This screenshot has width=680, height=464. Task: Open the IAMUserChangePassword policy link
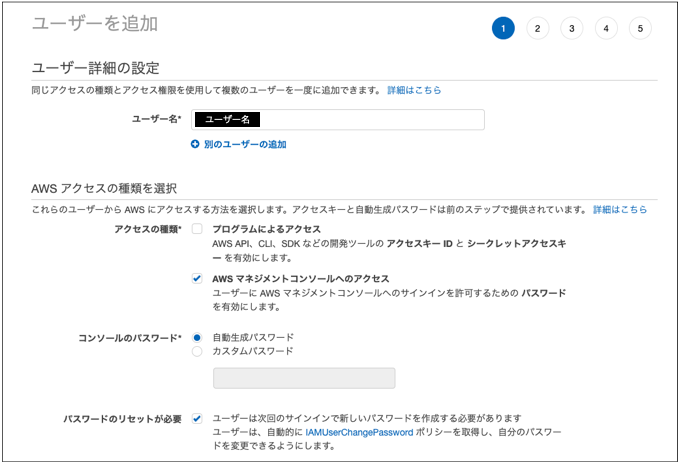[x=359, y=432]
